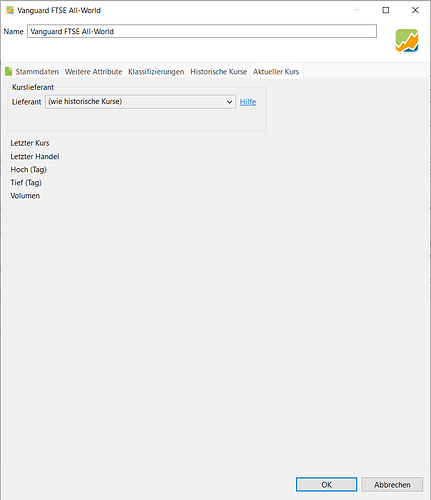Click the Kurslieferant group title
The image size is (431, 500).
point(33,87)
